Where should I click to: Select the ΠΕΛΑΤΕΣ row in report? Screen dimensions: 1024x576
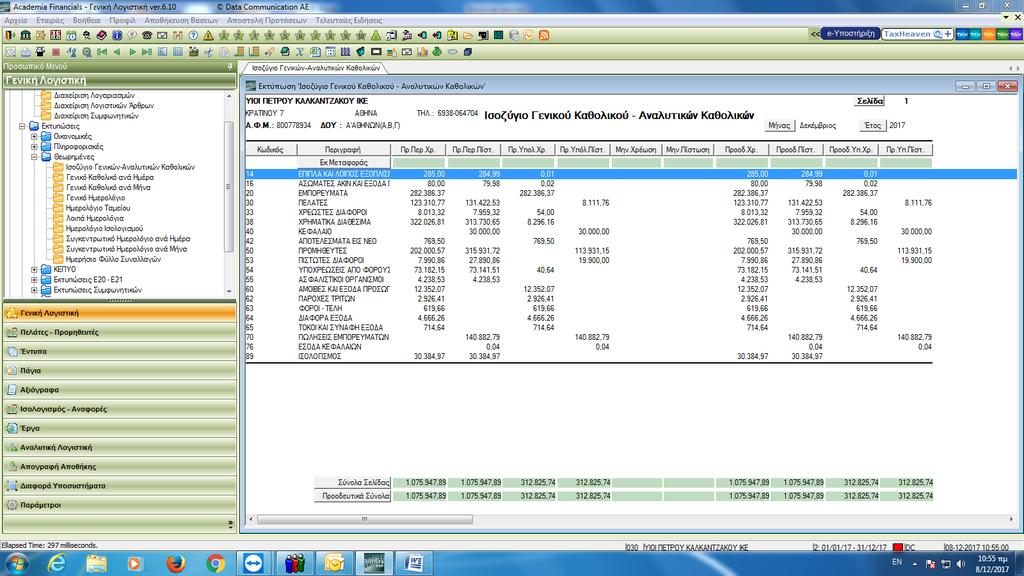click(588, 203)
